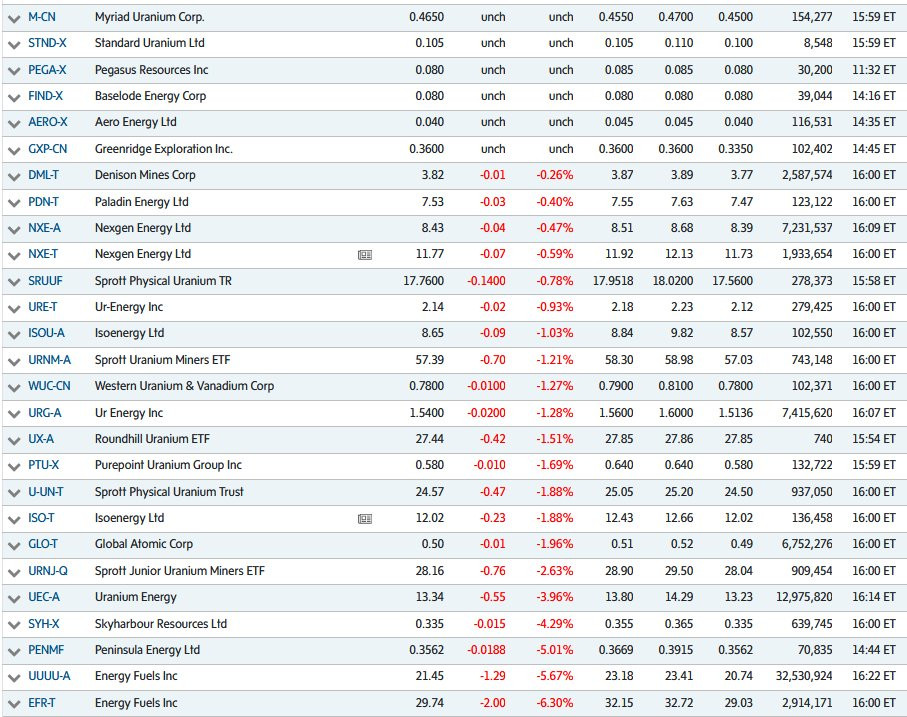Viewport: 907px width, 717px height.
Task: Click the -3.96% change for UEC-A
Action: click(555, 597)
